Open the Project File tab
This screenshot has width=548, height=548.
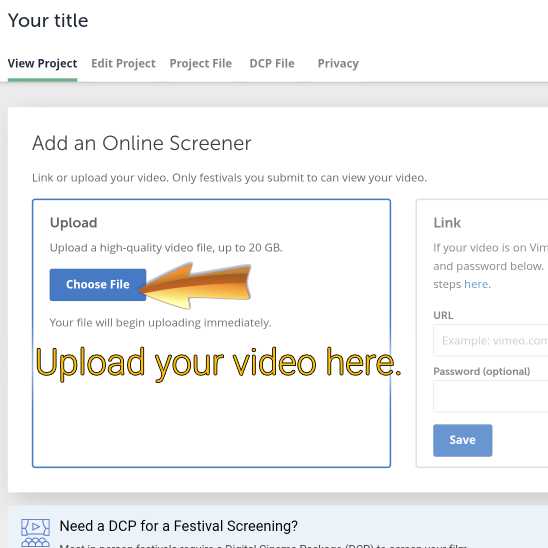pyautogui.click(x=201, y=63)
